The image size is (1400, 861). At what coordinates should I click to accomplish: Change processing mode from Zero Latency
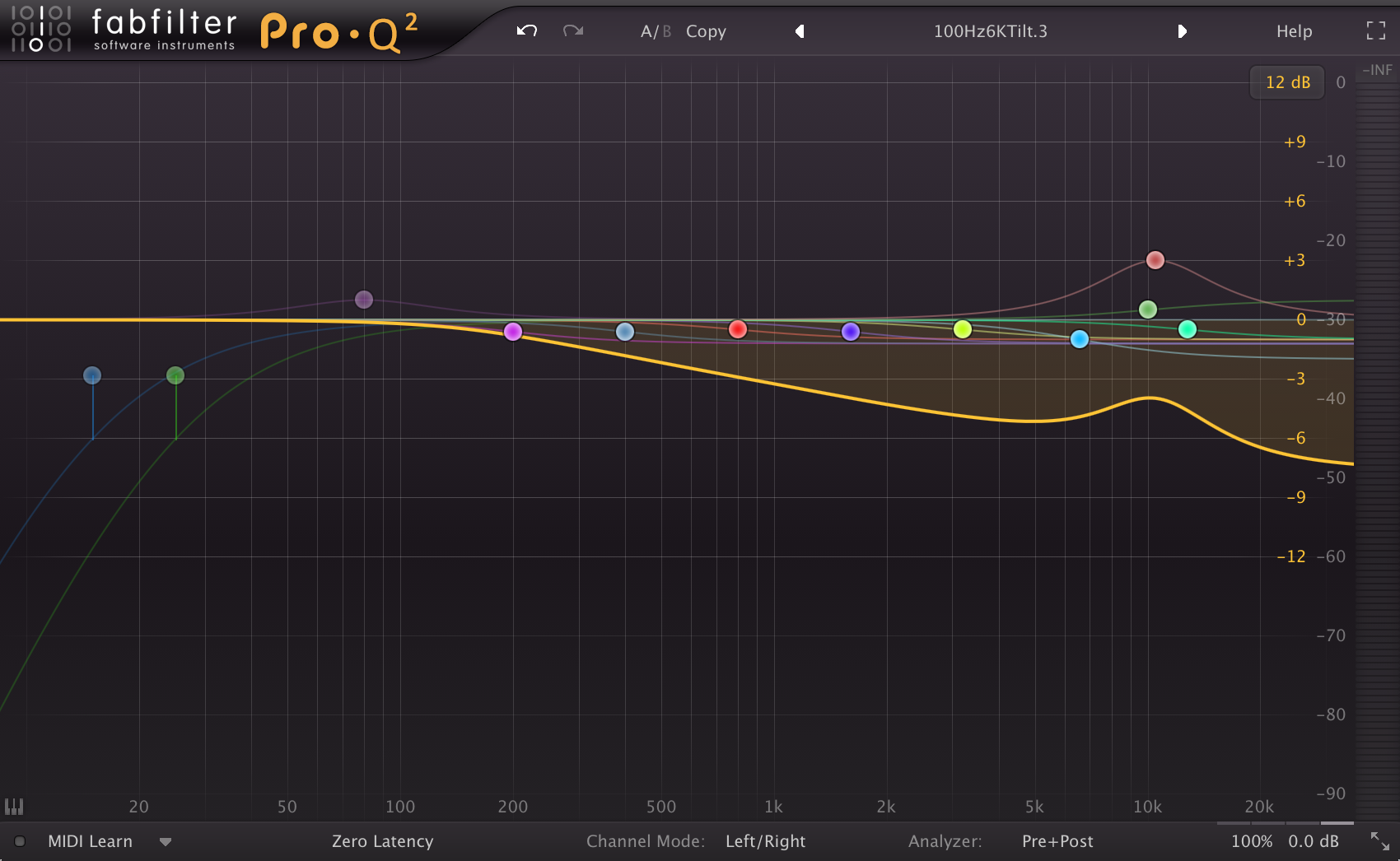382,841
